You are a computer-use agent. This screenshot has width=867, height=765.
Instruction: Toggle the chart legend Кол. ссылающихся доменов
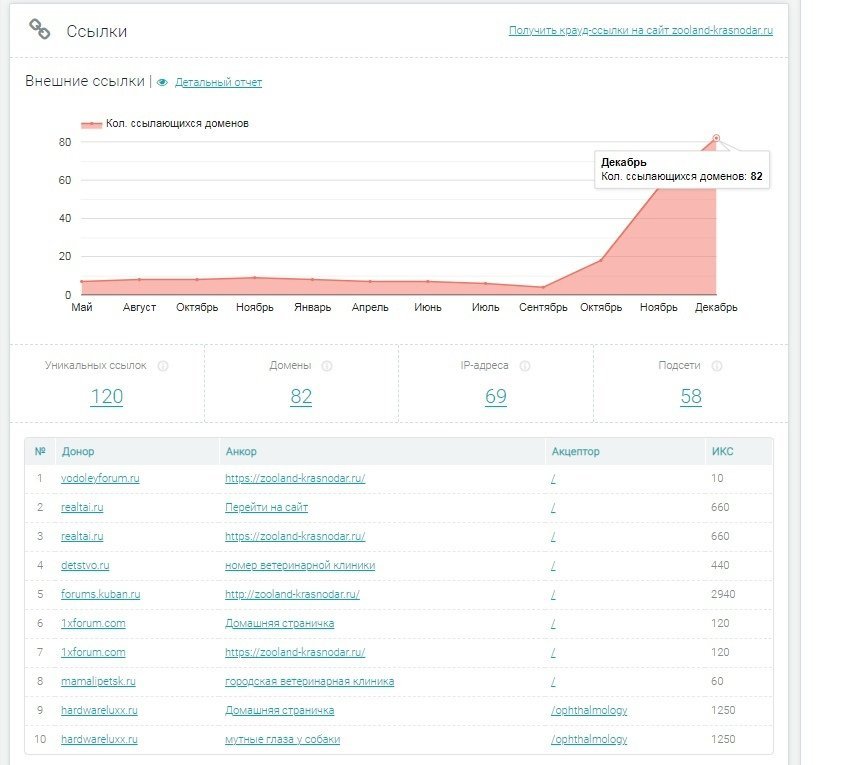pyautogui.click(x=165, y=124)
